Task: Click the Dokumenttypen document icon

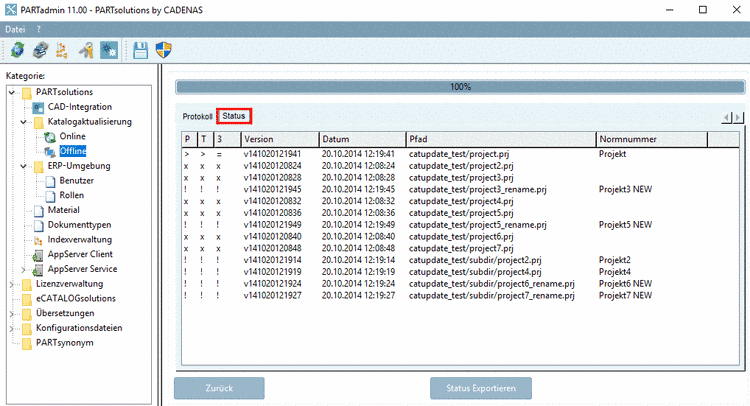Action: (x=38, y=226)
